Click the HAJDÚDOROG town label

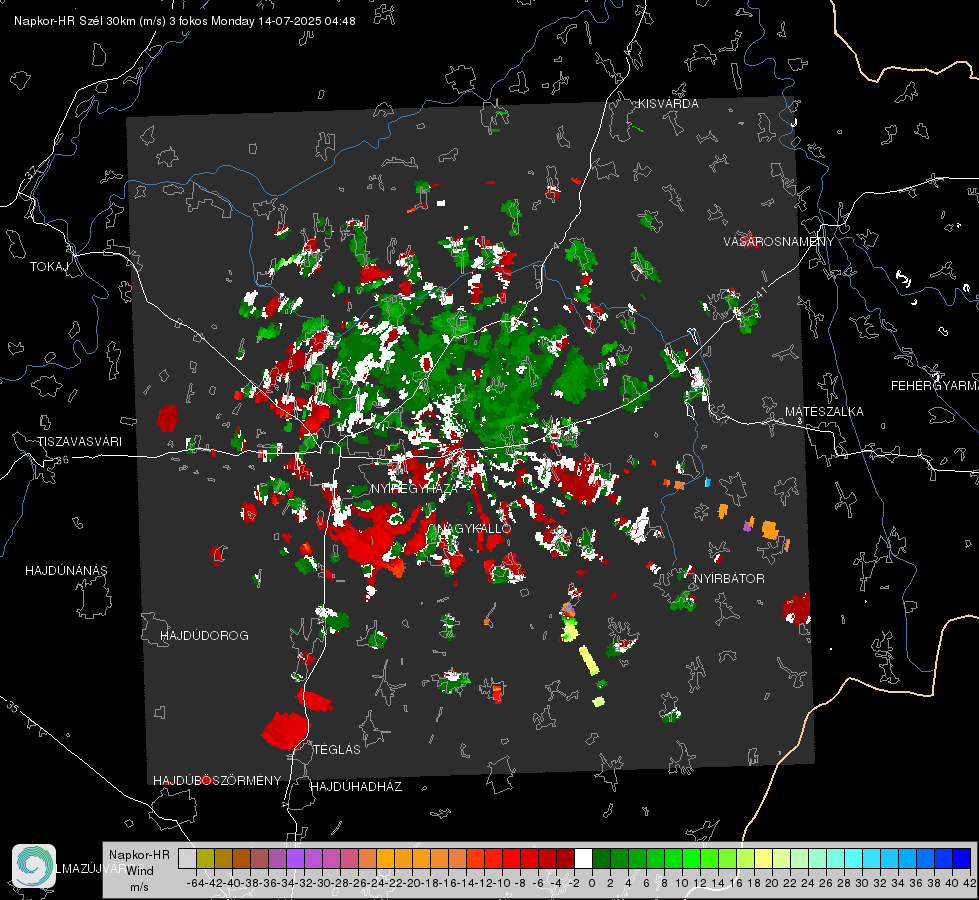coord(204,635)
